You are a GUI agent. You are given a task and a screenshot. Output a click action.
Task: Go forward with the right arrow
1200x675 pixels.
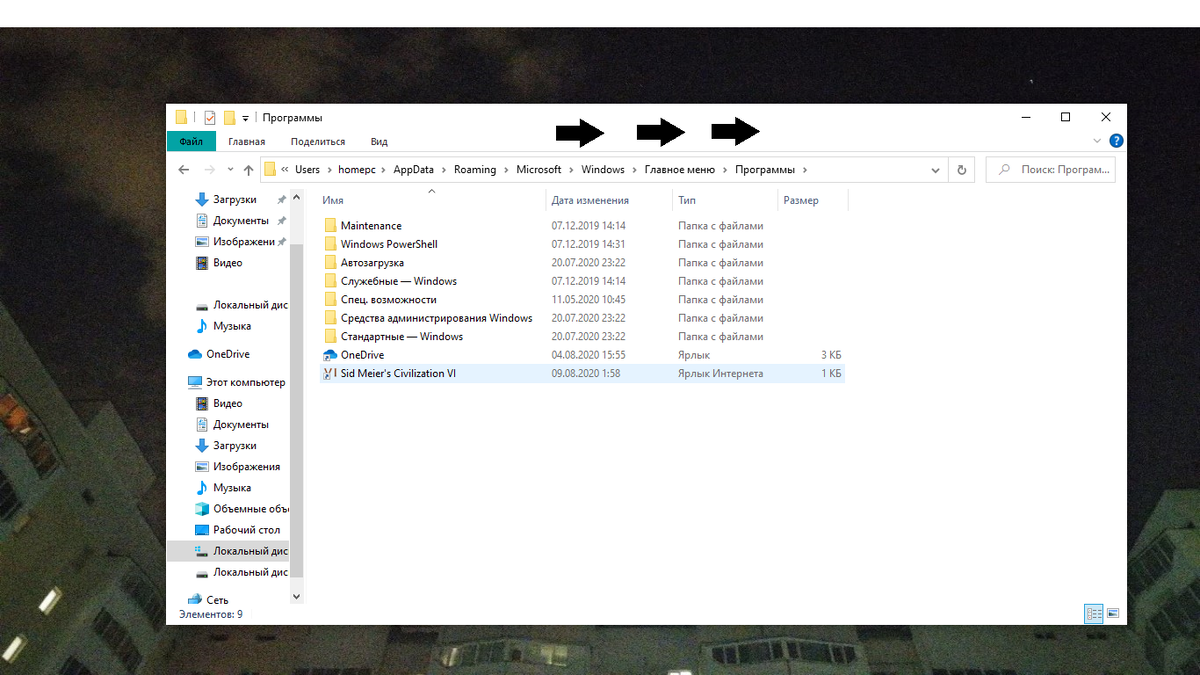[210, 170]
